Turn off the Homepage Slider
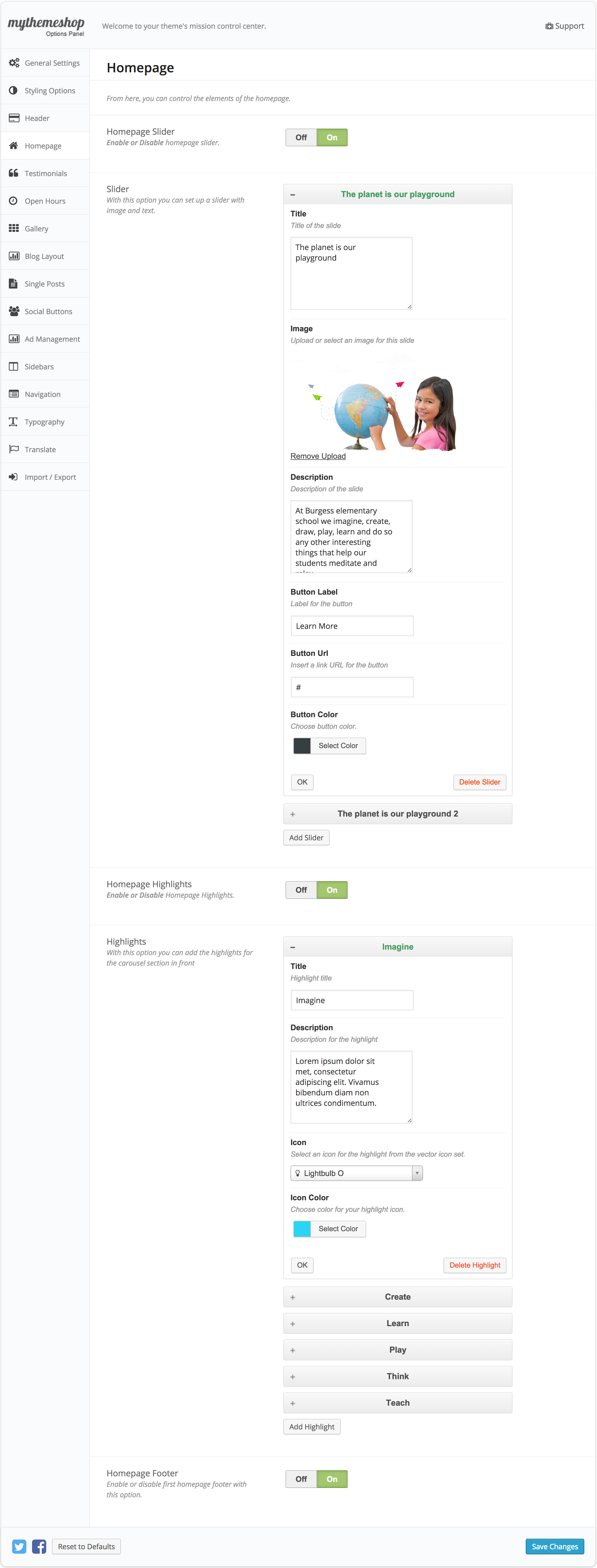This screenshot has width=597, height=1568. point(301,137)
